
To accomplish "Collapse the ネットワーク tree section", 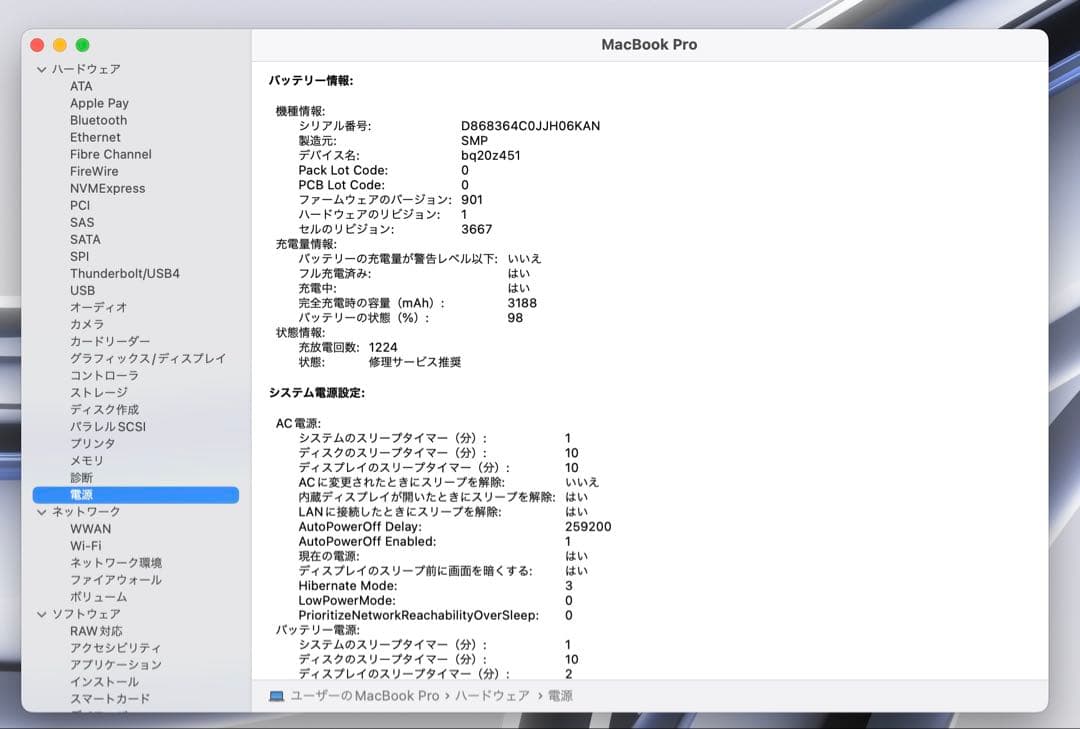I will pos(41,511).
